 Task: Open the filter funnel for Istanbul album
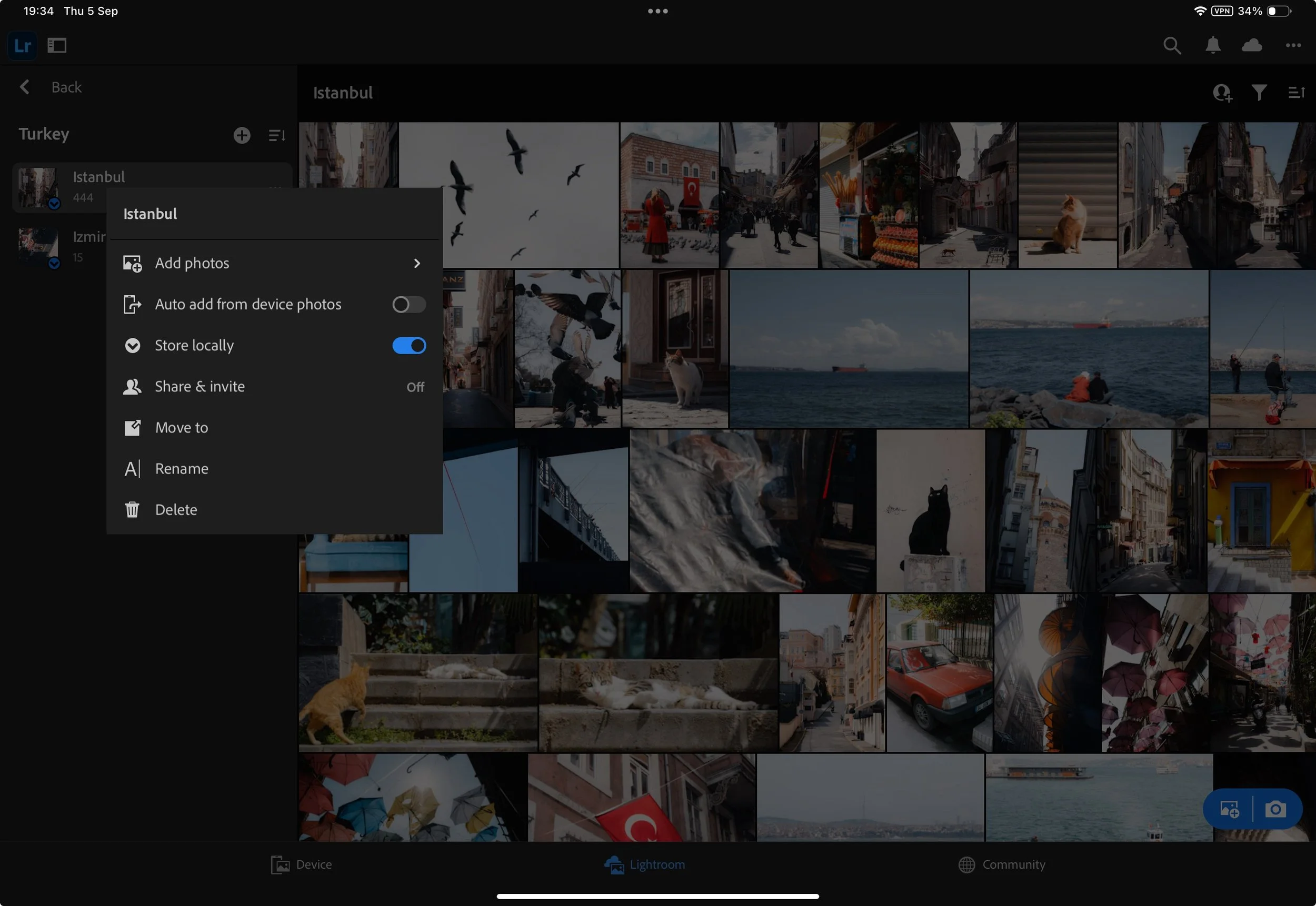tap(1259, 93)
